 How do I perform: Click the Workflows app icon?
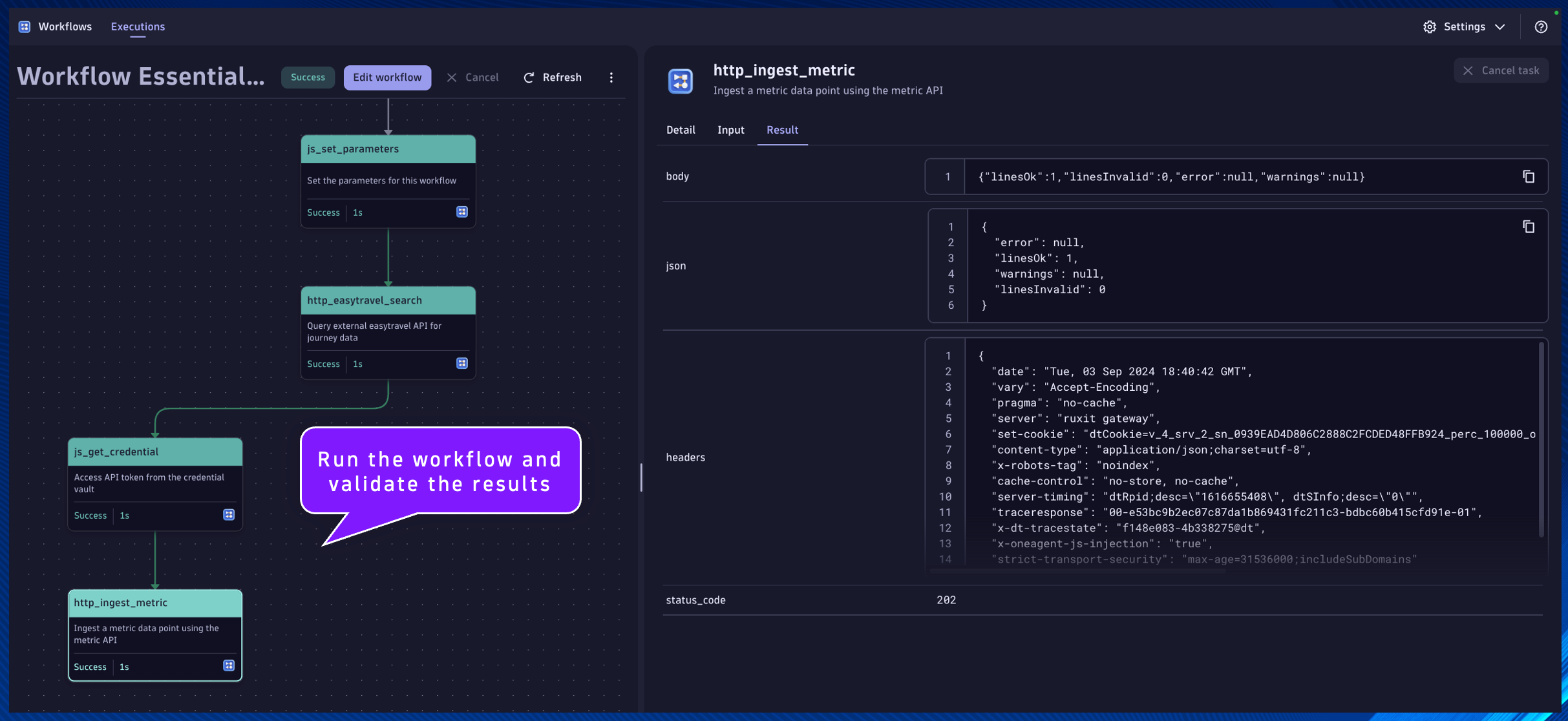(x=25, y=26)
